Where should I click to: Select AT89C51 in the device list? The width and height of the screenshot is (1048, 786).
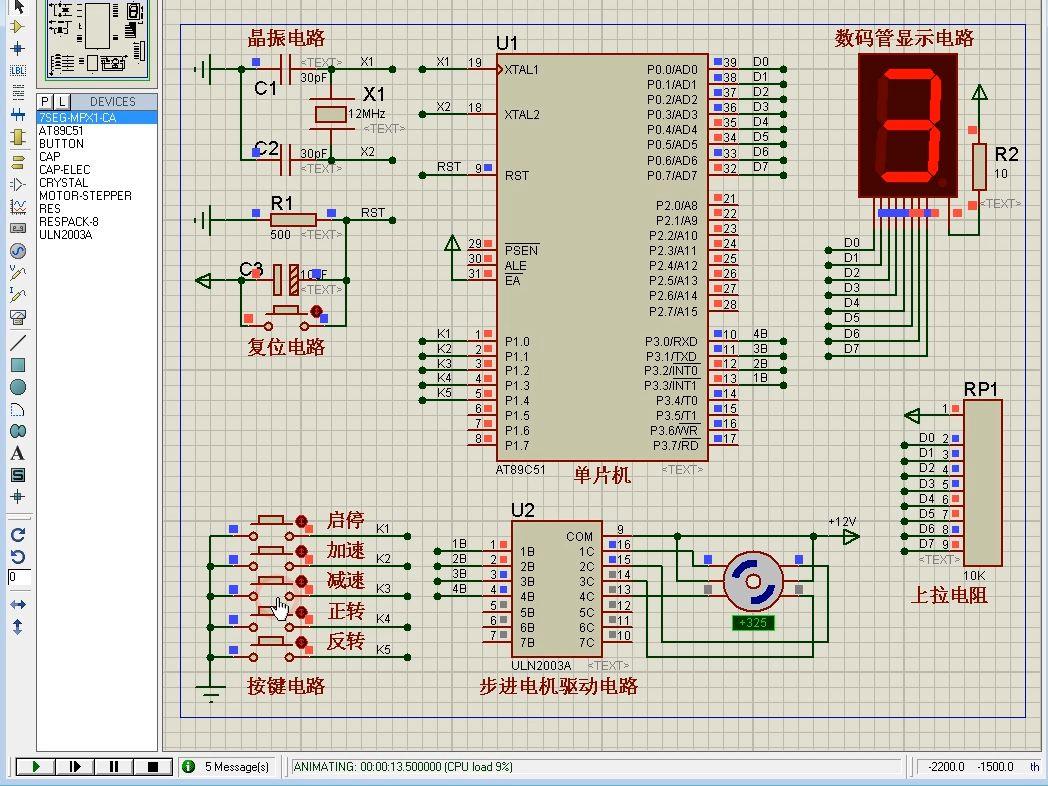pos(97,130)
